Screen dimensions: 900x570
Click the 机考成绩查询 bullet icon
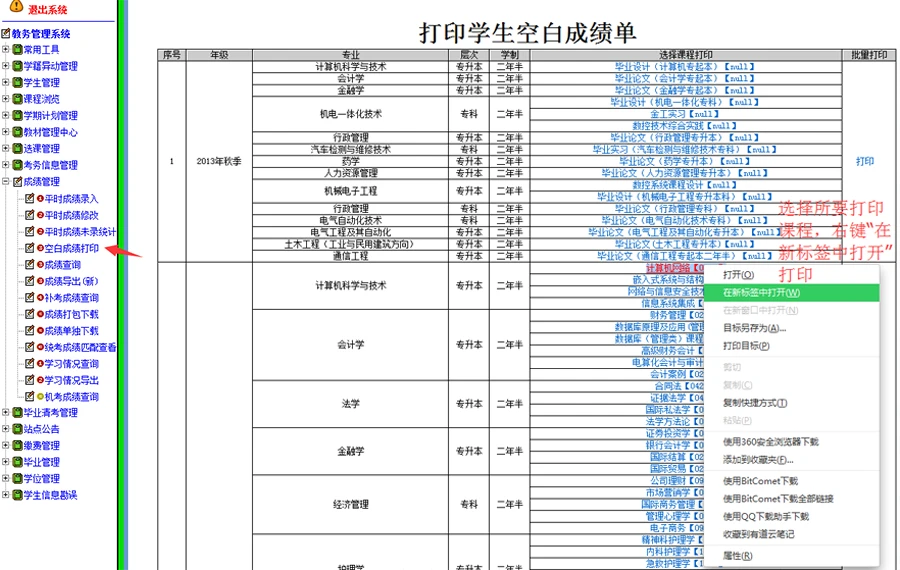[x=38, y=397]
